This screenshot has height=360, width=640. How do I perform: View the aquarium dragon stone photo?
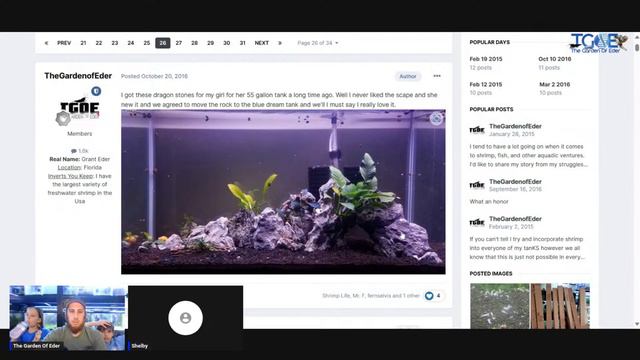click(283, 192)
